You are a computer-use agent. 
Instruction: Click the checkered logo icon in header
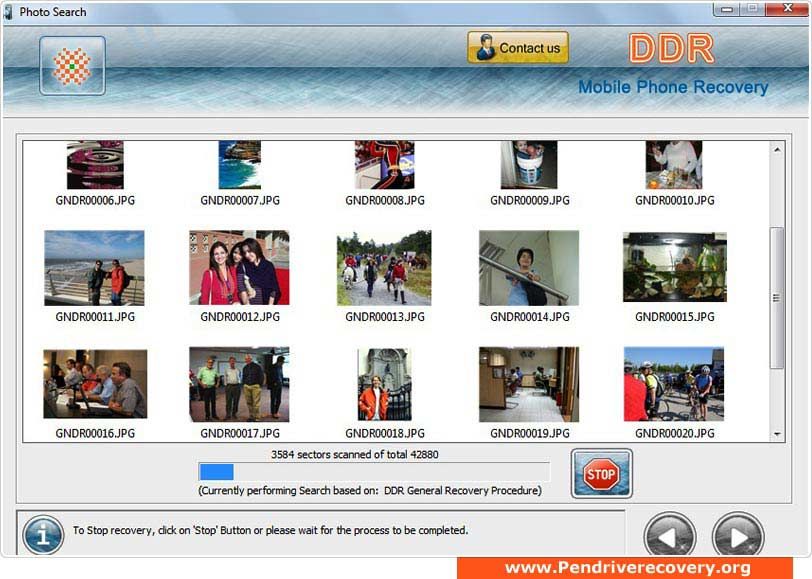point(72,66)
